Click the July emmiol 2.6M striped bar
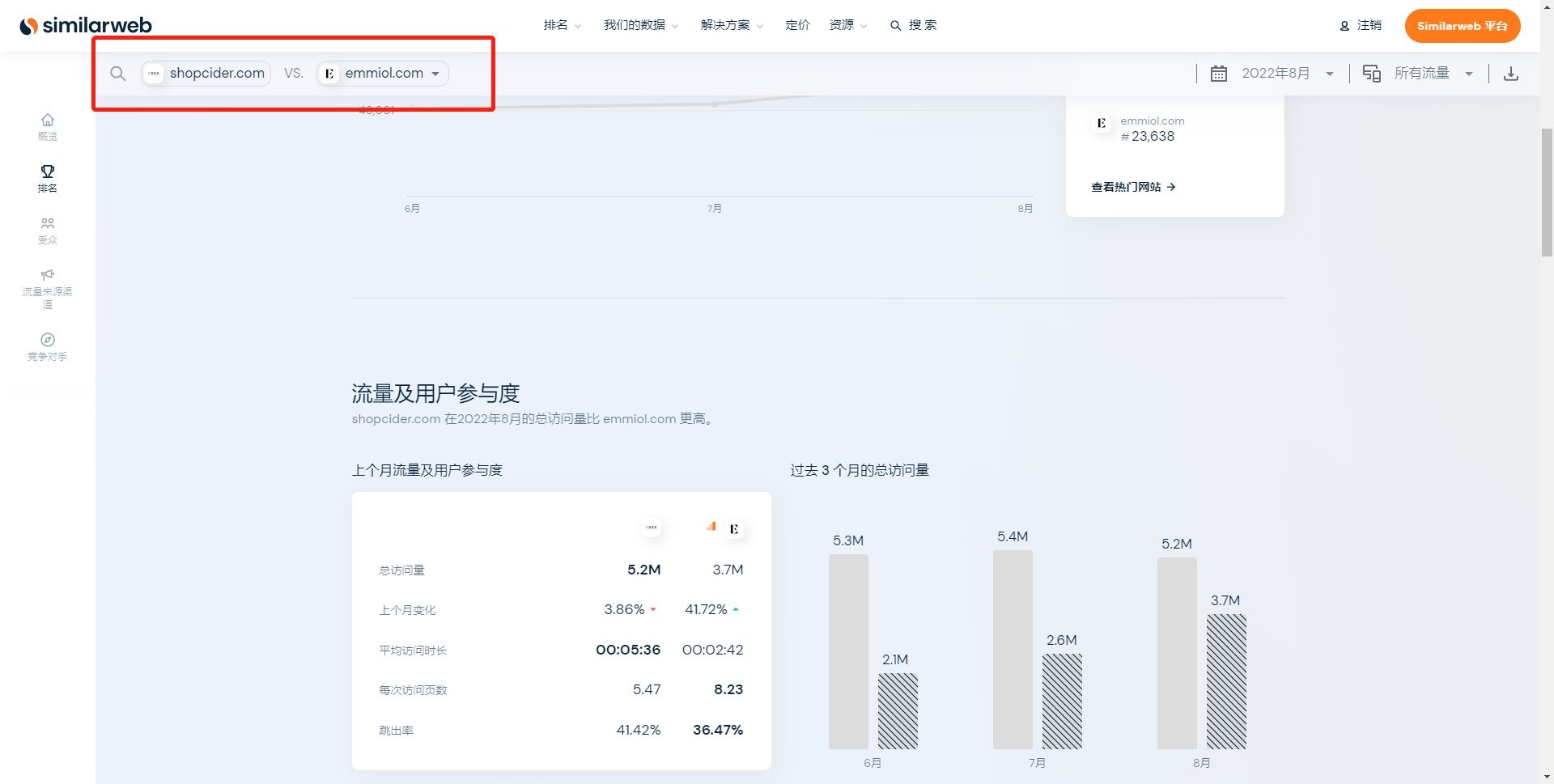Image resolution: width=1554 pixels, height=784 pixels. point(1062,701)
